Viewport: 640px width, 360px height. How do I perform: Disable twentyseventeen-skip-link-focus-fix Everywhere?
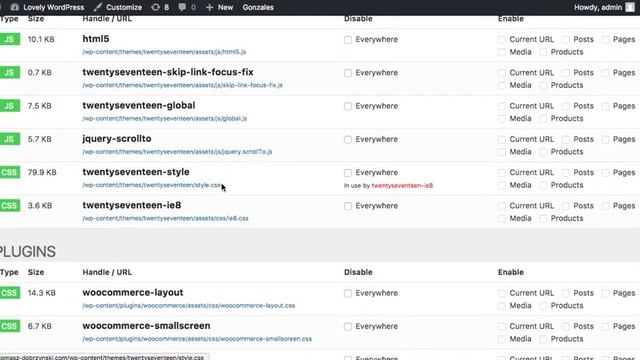[x=348, y=73]
